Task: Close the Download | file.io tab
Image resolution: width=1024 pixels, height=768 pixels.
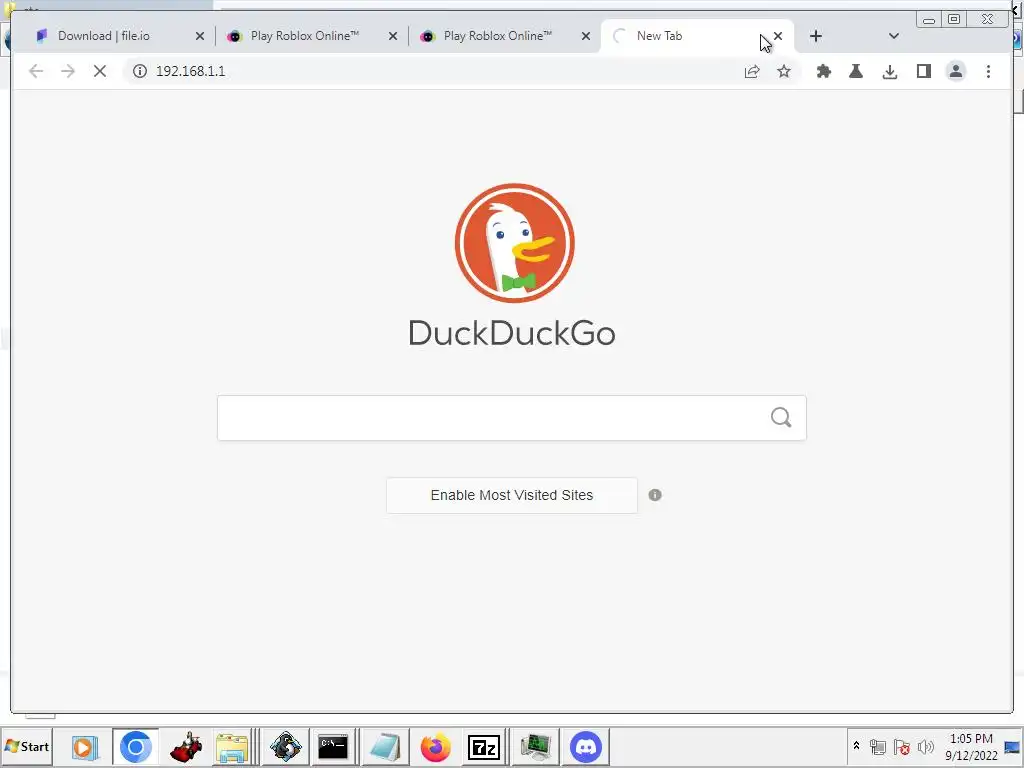Action: point(200,37)
